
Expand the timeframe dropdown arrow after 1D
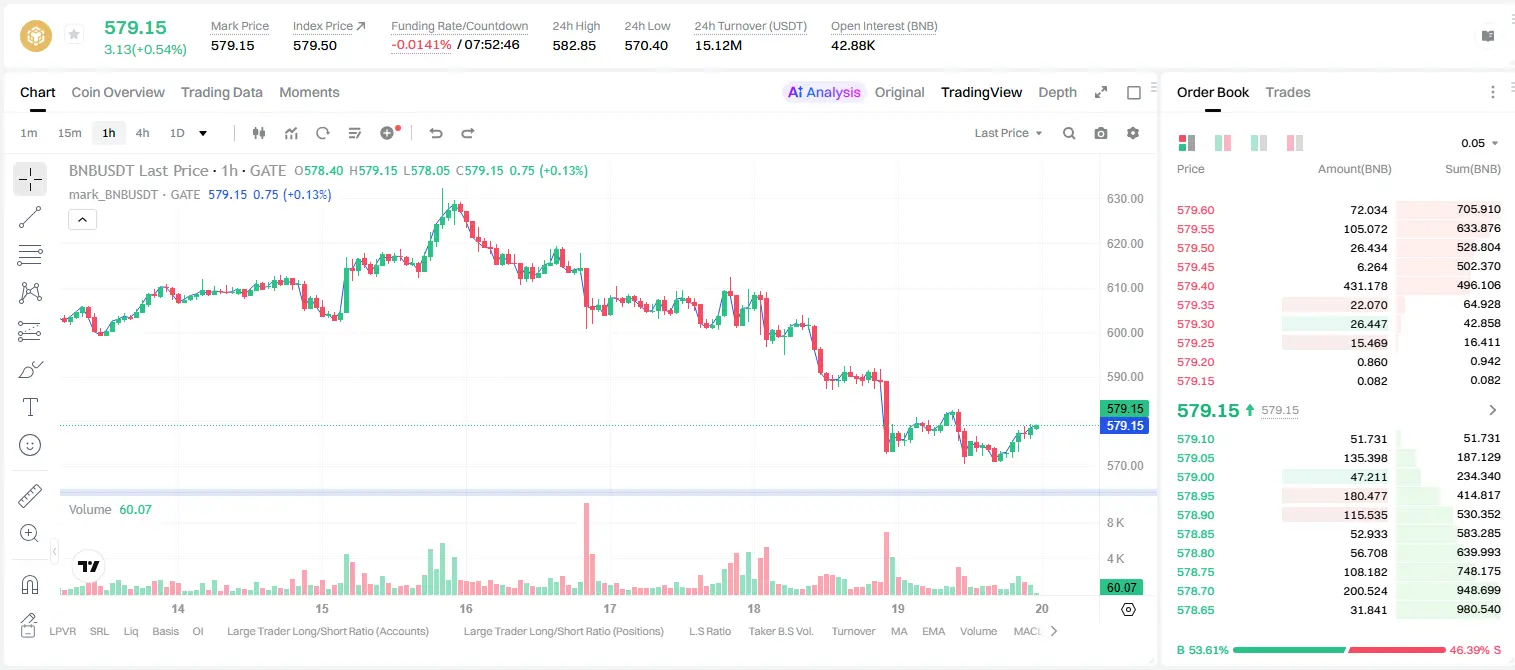coord(203,133)
